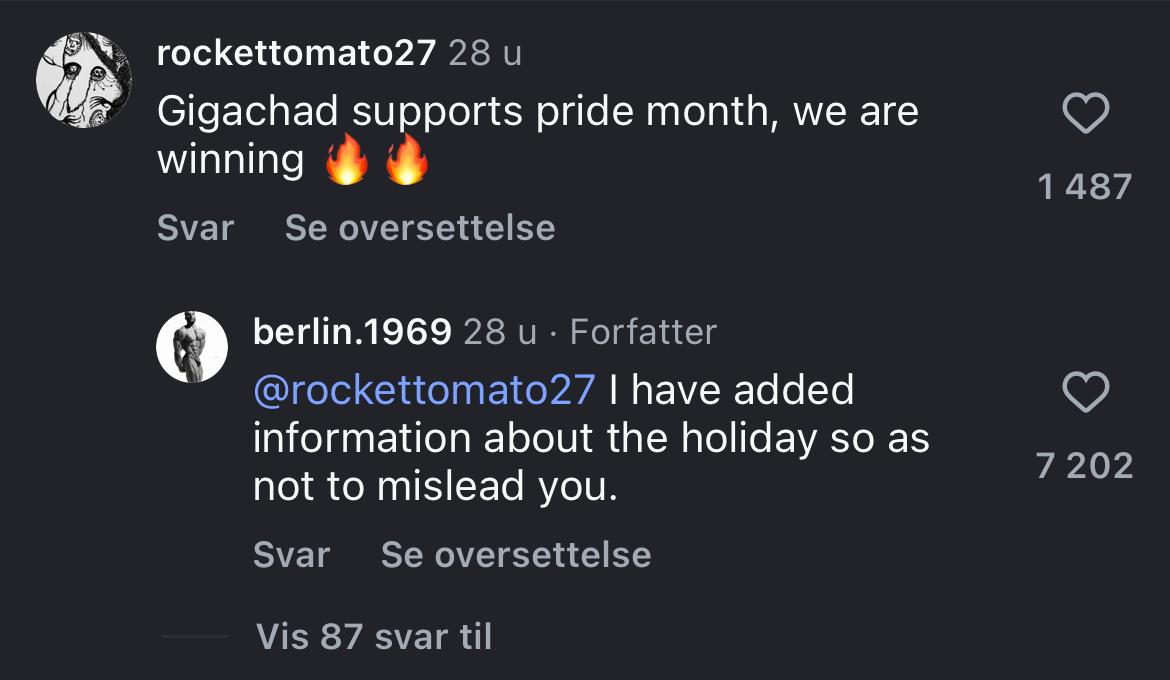View the 1 487 likes count

(1085, 186)
